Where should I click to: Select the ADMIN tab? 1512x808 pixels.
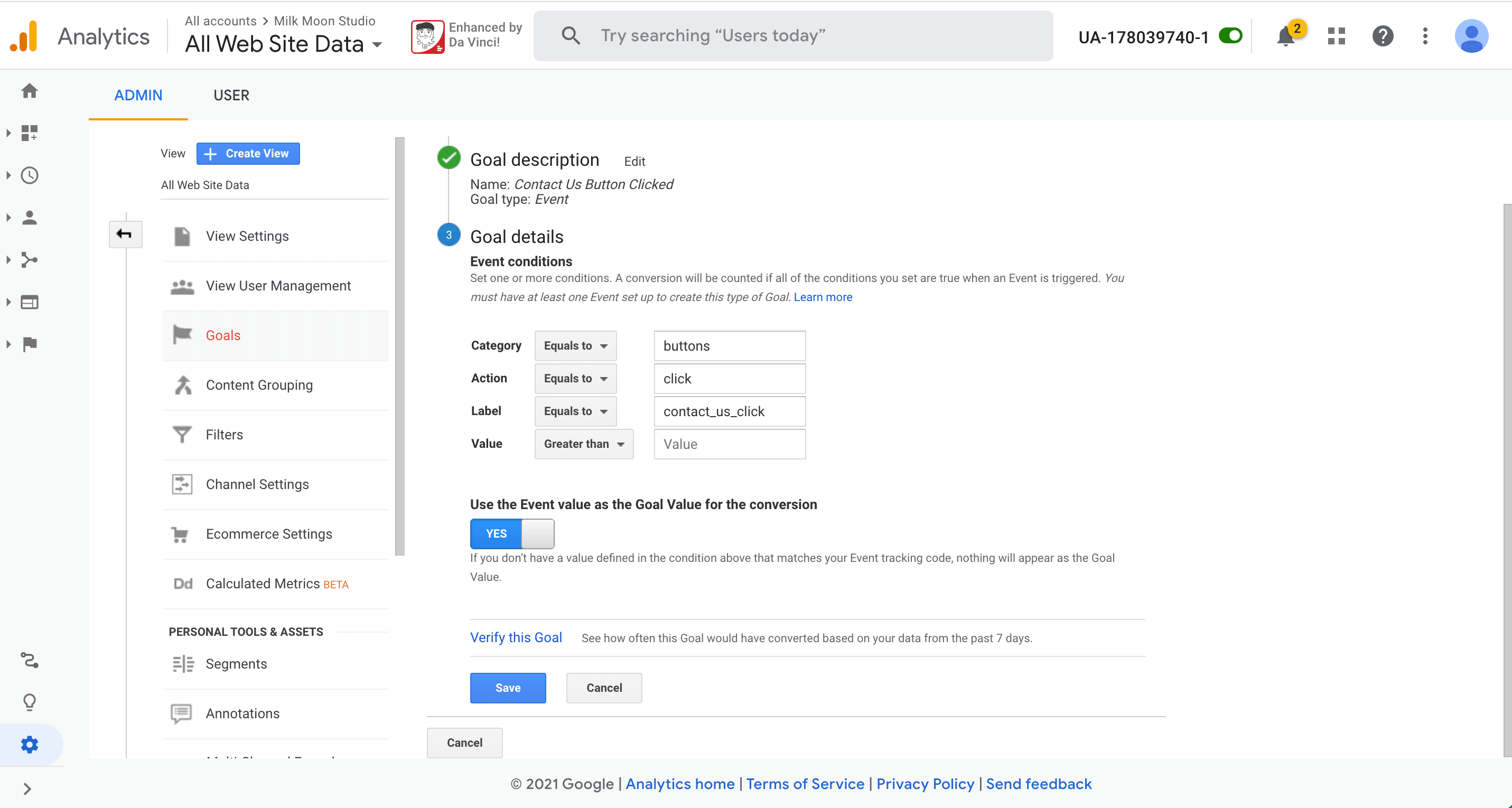coord(138,95)
